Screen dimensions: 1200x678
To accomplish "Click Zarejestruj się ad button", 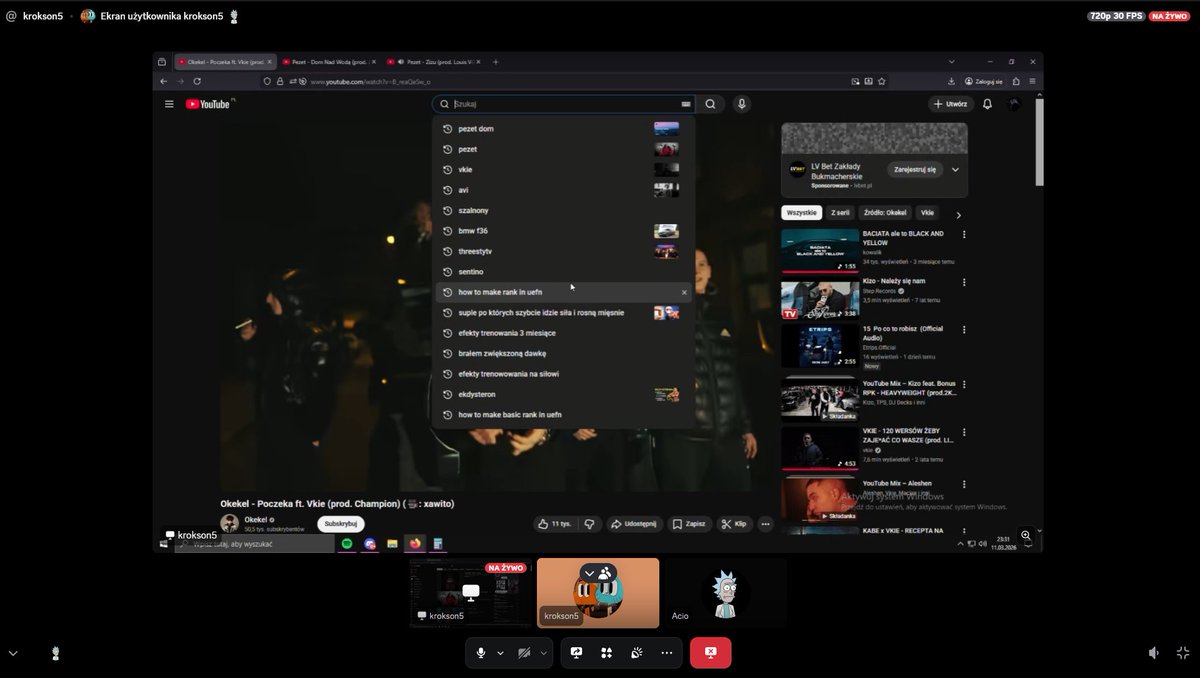I will pos(915,170).
